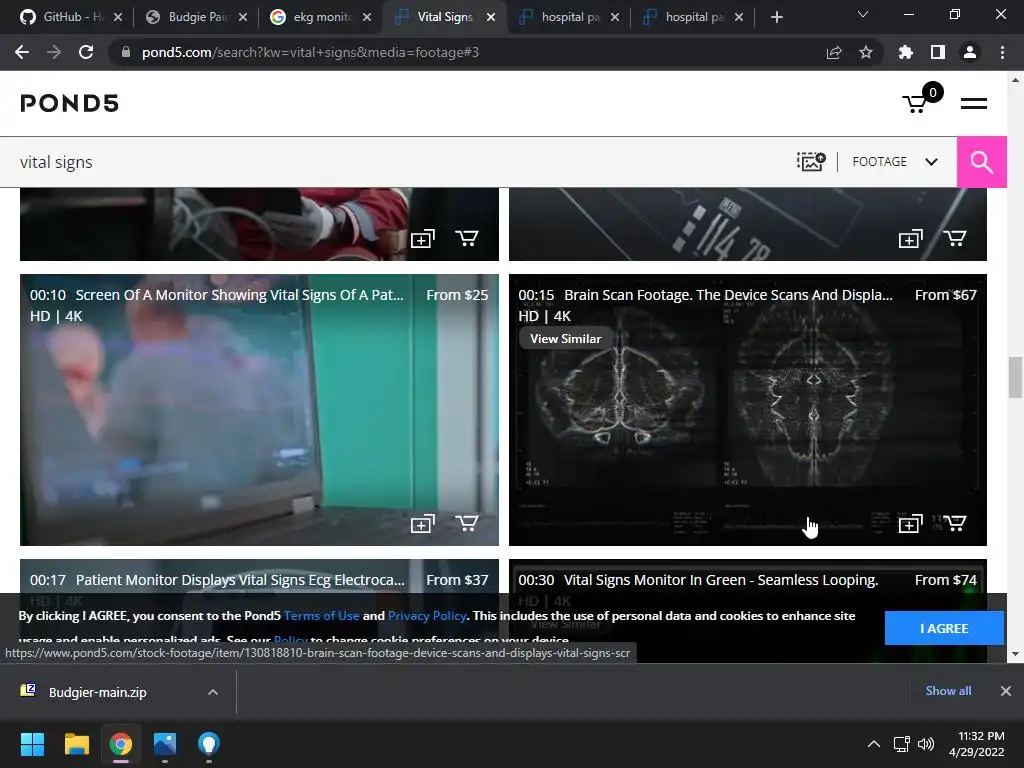Share this page icon in the address bar

click(834, 52)
